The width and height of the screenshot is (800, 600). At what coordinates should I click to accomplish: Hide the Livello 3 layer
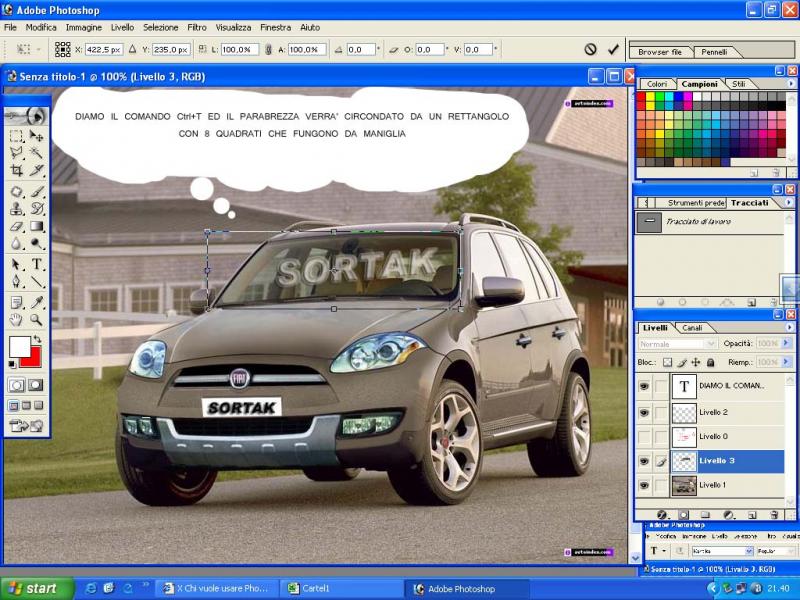click(644, 461)
